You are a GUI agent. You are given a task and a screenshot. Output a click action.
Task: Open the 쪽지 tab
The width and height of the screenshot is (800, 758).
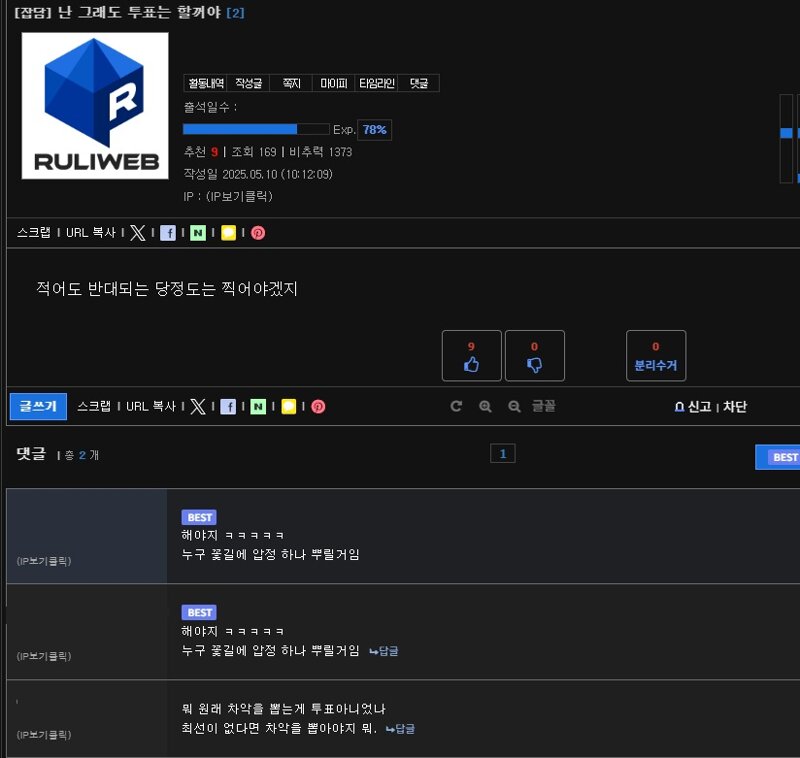pos(291,83)
